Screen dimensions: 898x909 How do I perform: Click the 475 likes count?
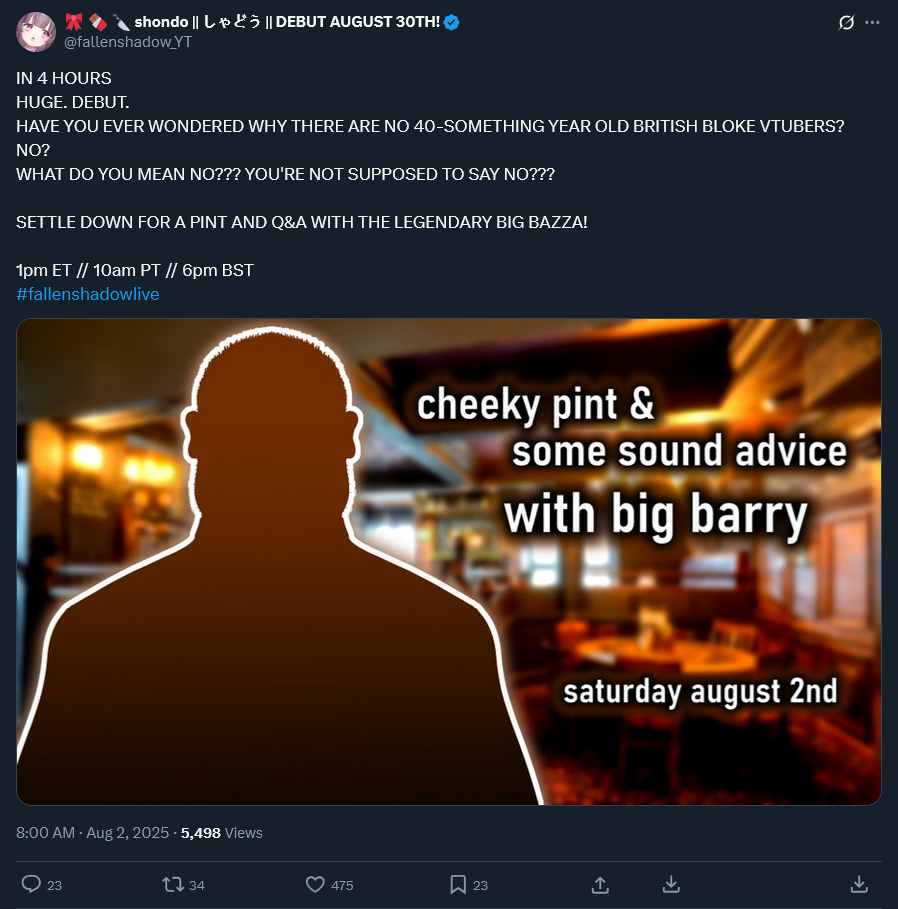342,885
